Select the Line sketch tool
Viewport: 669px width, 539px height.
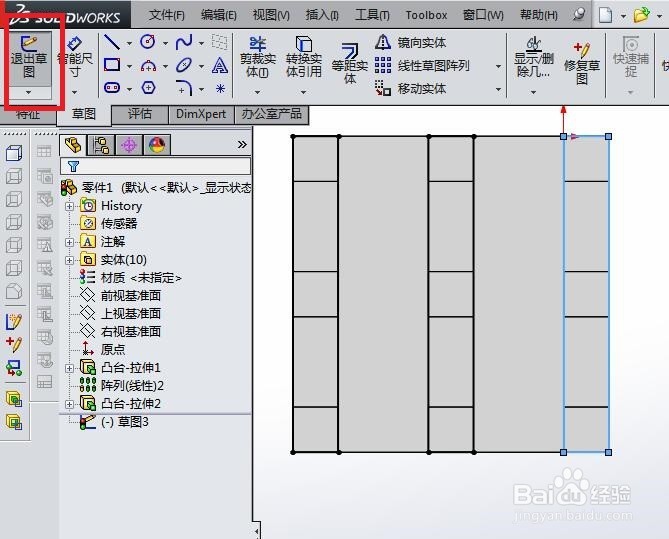[x=112, y=42]
